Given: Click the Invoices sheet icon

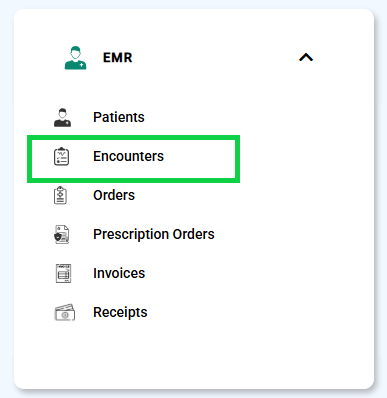Looking at the screenshot, I should pyautogui.click(x=63, y=273).
